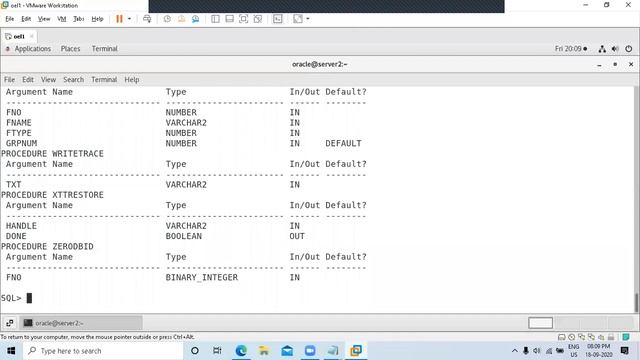This screenshot has width=640, height=360.
Task: Click the send Ctrl+Alt+Del toolbar icon
Action: (x=147, y=19)
